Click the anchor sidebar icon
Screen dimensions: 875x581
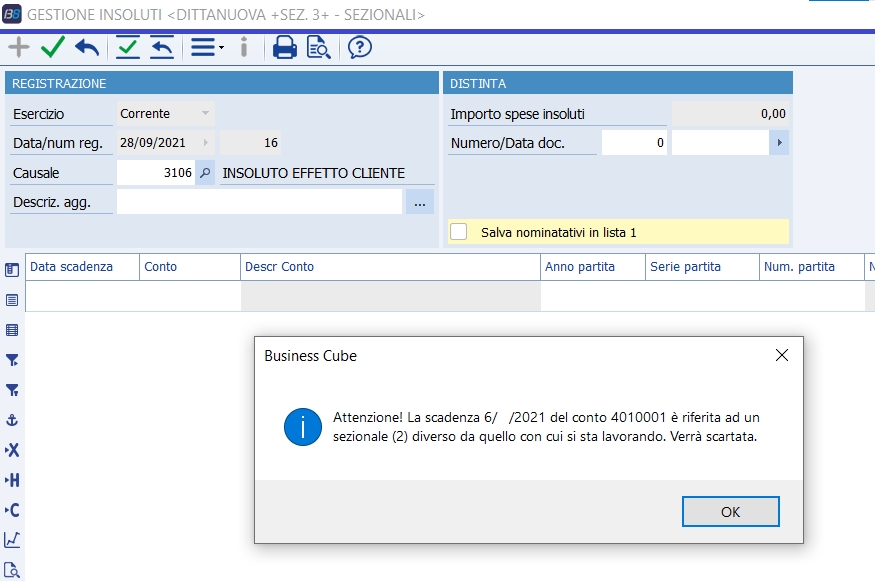[x=12, y=420]
